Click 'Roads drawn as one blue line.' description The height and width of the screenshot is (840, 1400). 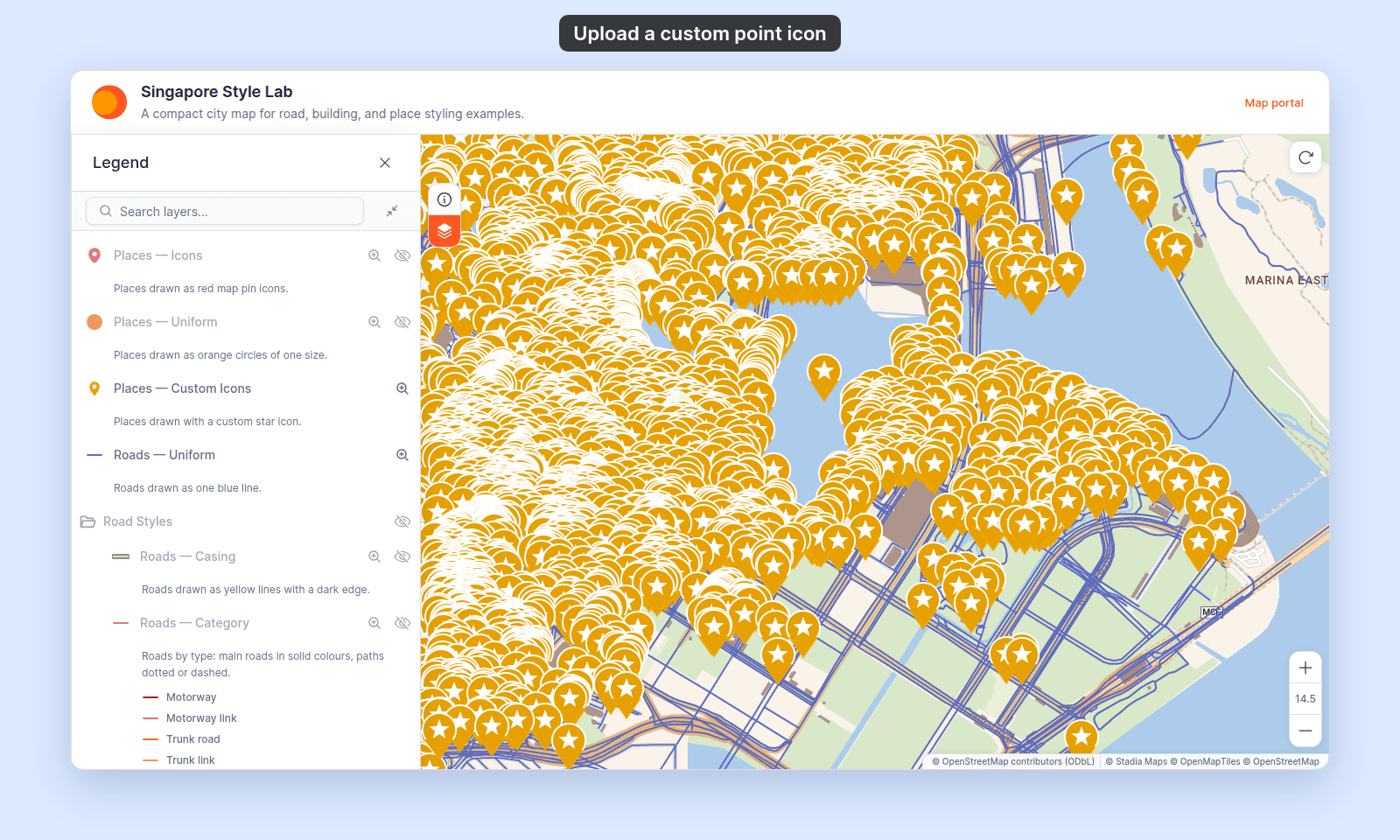click(187, 488)
